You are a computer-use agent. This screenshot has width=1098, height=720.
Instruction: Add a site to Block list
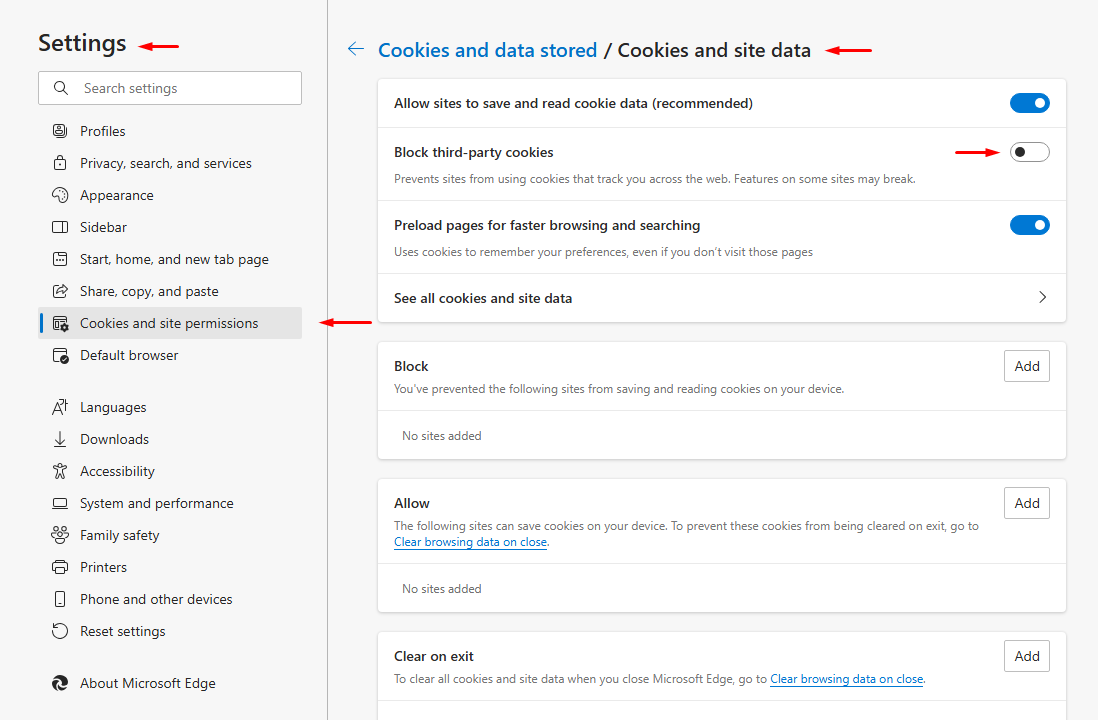(x=1027, y=366)
